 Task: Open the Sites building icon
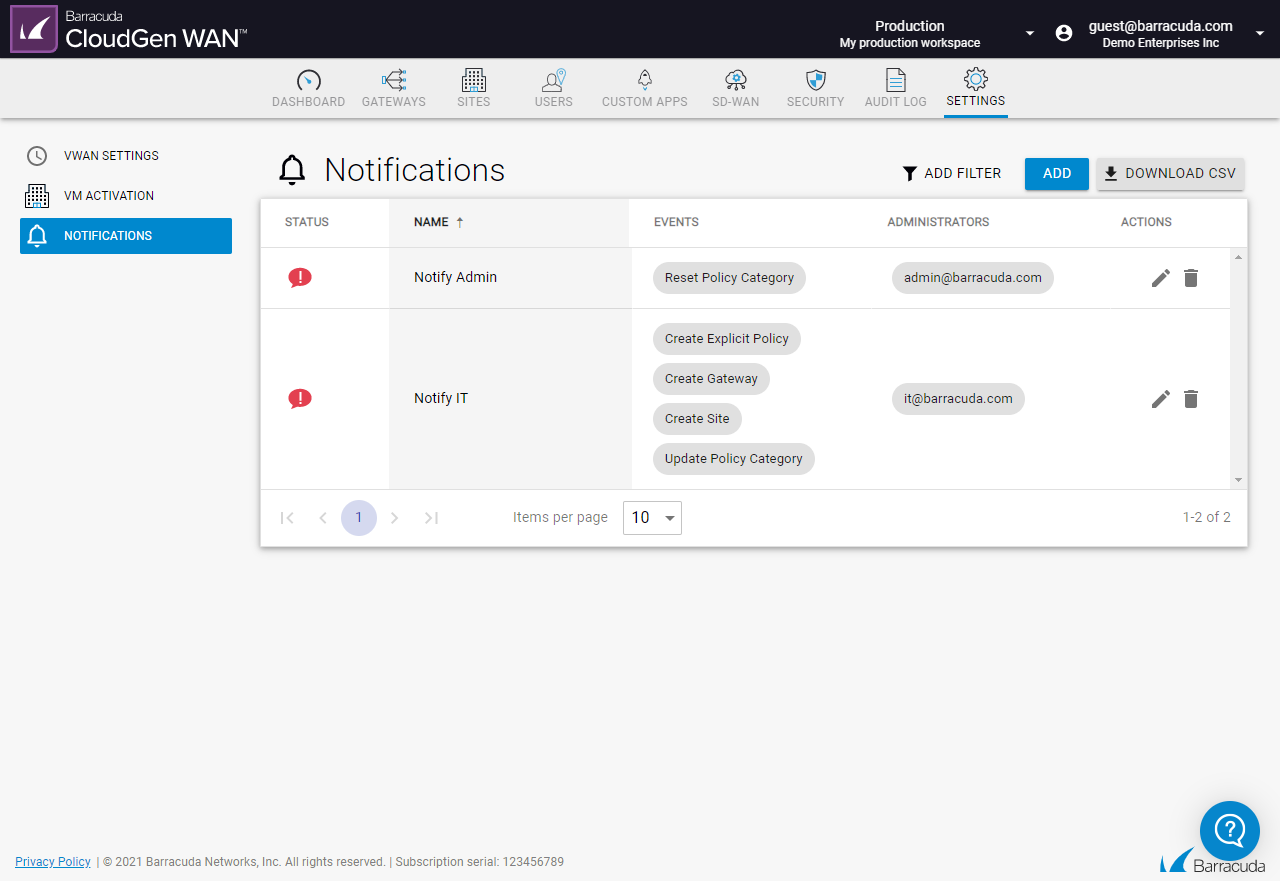pos(474,80)
